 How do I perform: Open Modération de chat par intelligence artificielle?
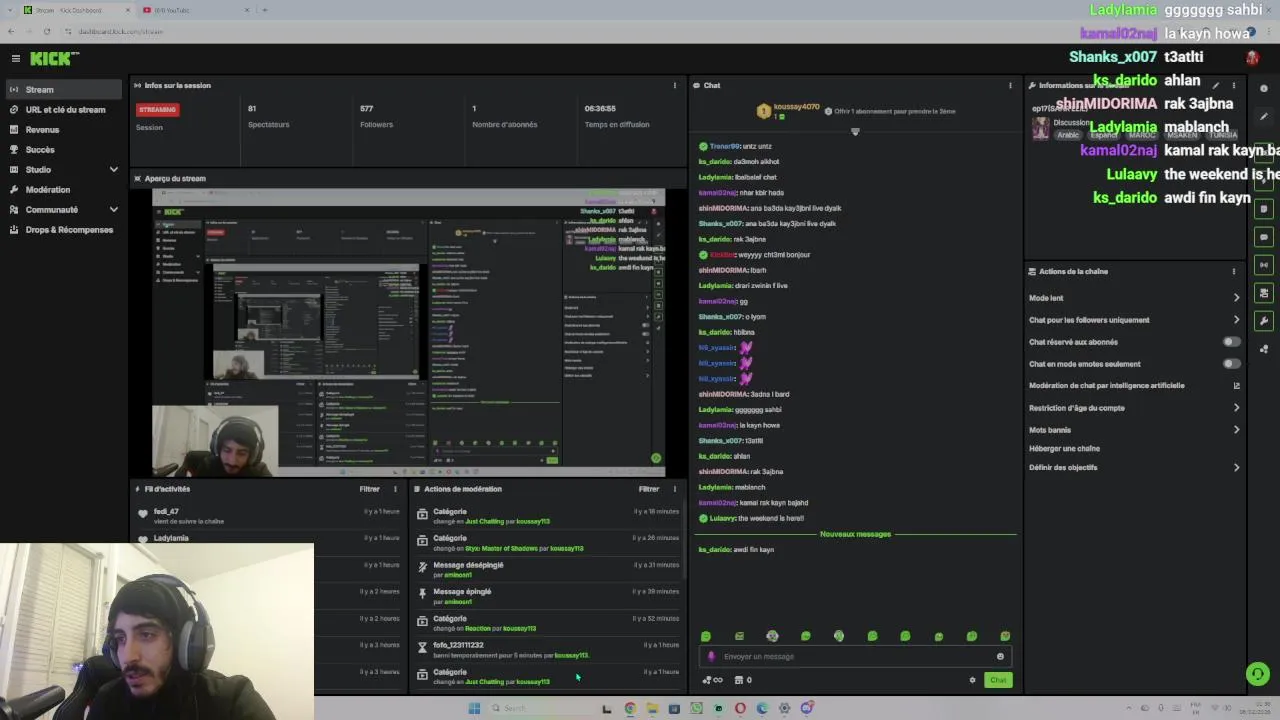coord(1134,385)
